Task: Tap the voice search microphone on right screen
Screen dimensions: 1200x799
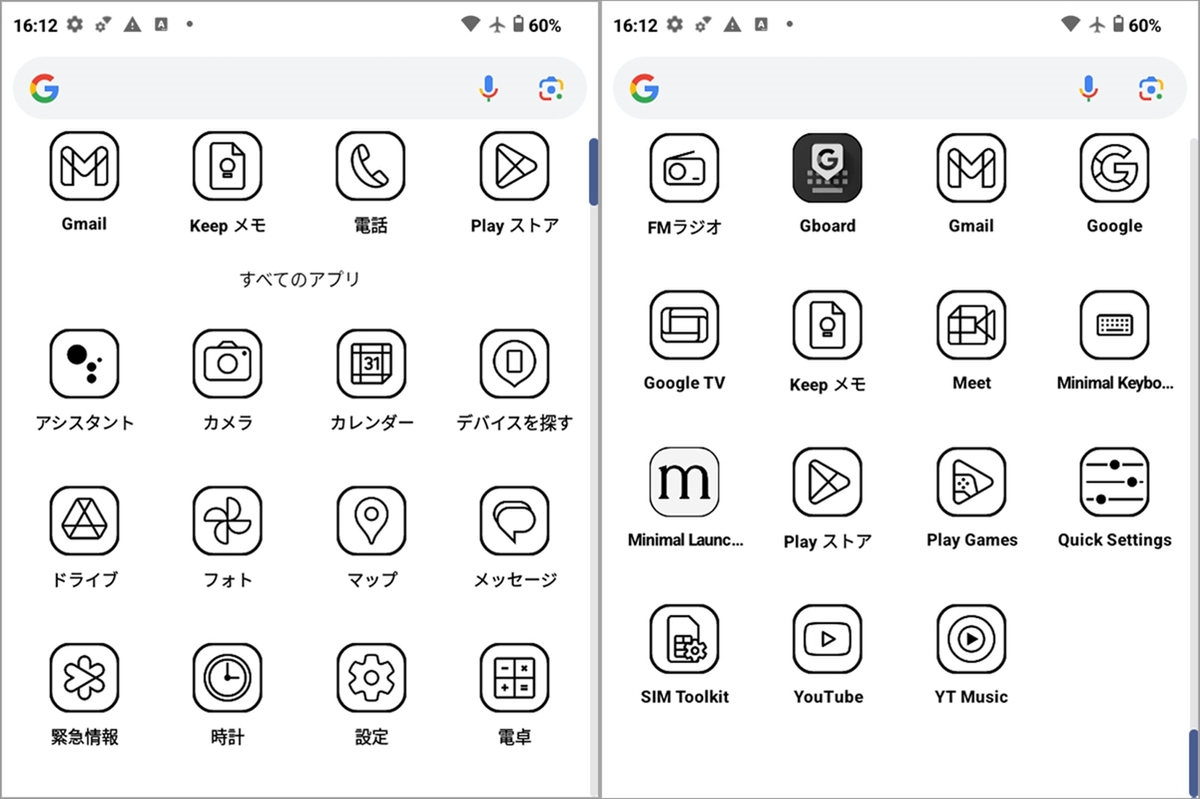Action: pyautogui.click(x=1088, y=89)
